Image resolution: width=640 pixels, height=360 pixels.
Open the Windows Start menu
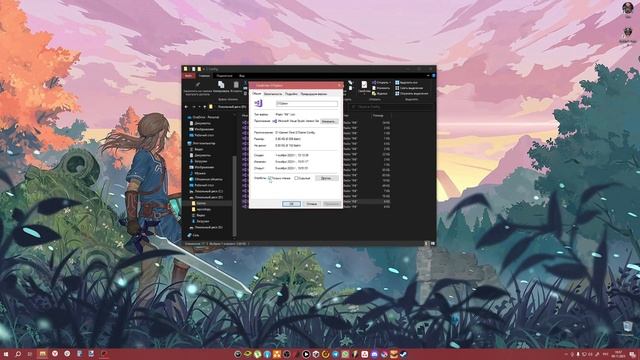pyautogui.click(x=6, y=354)
